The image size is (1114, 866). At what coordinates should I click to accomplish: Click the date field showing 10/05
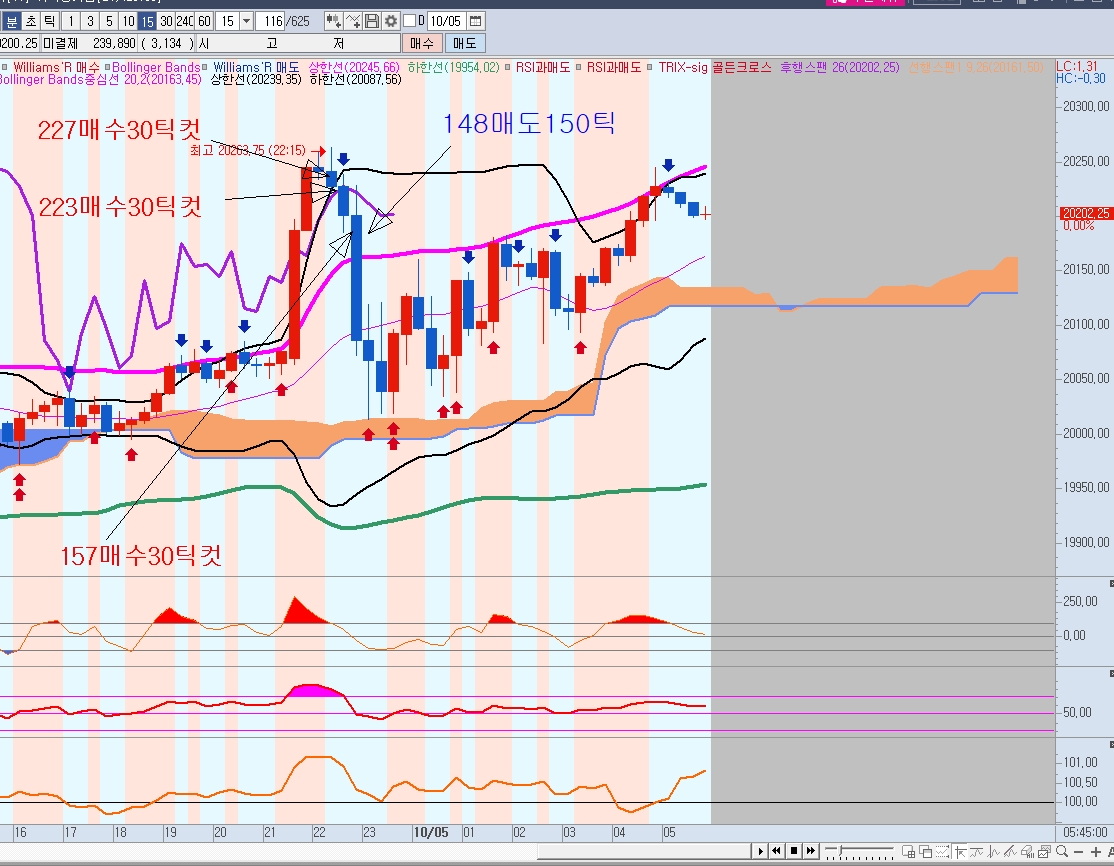(x=446, y=21)
